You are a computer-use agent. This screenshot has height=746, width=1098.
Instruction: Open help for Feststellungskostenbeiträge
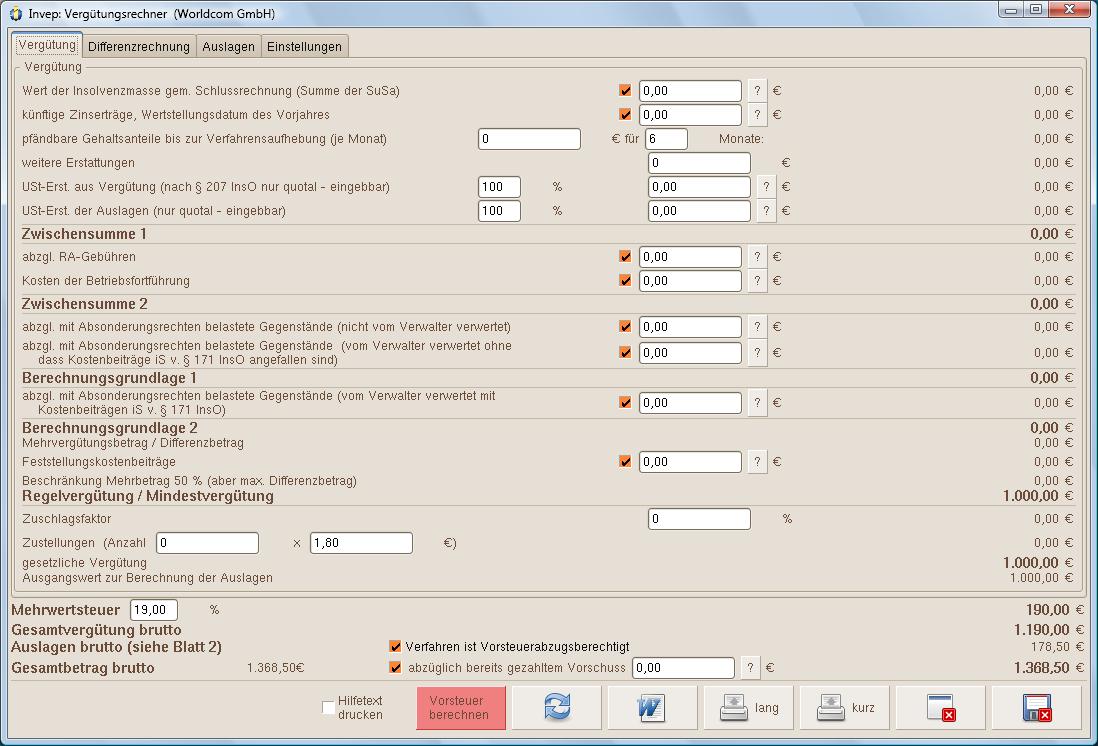click(x=757, y=462)
